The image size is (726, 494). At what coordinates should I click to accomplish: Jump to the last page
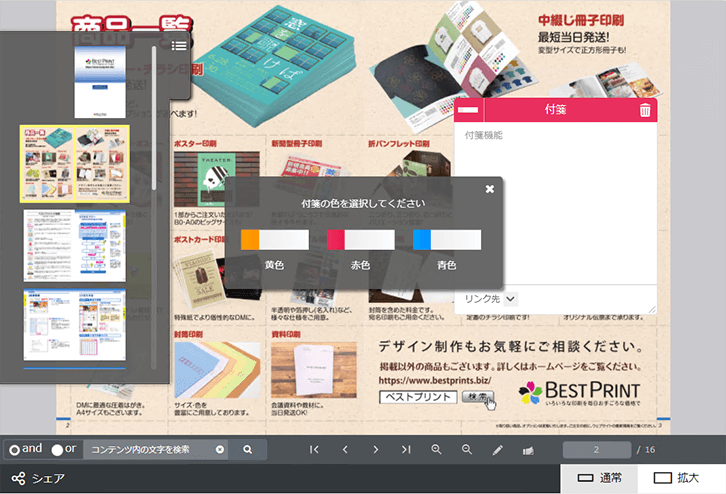tap(406, 450)
